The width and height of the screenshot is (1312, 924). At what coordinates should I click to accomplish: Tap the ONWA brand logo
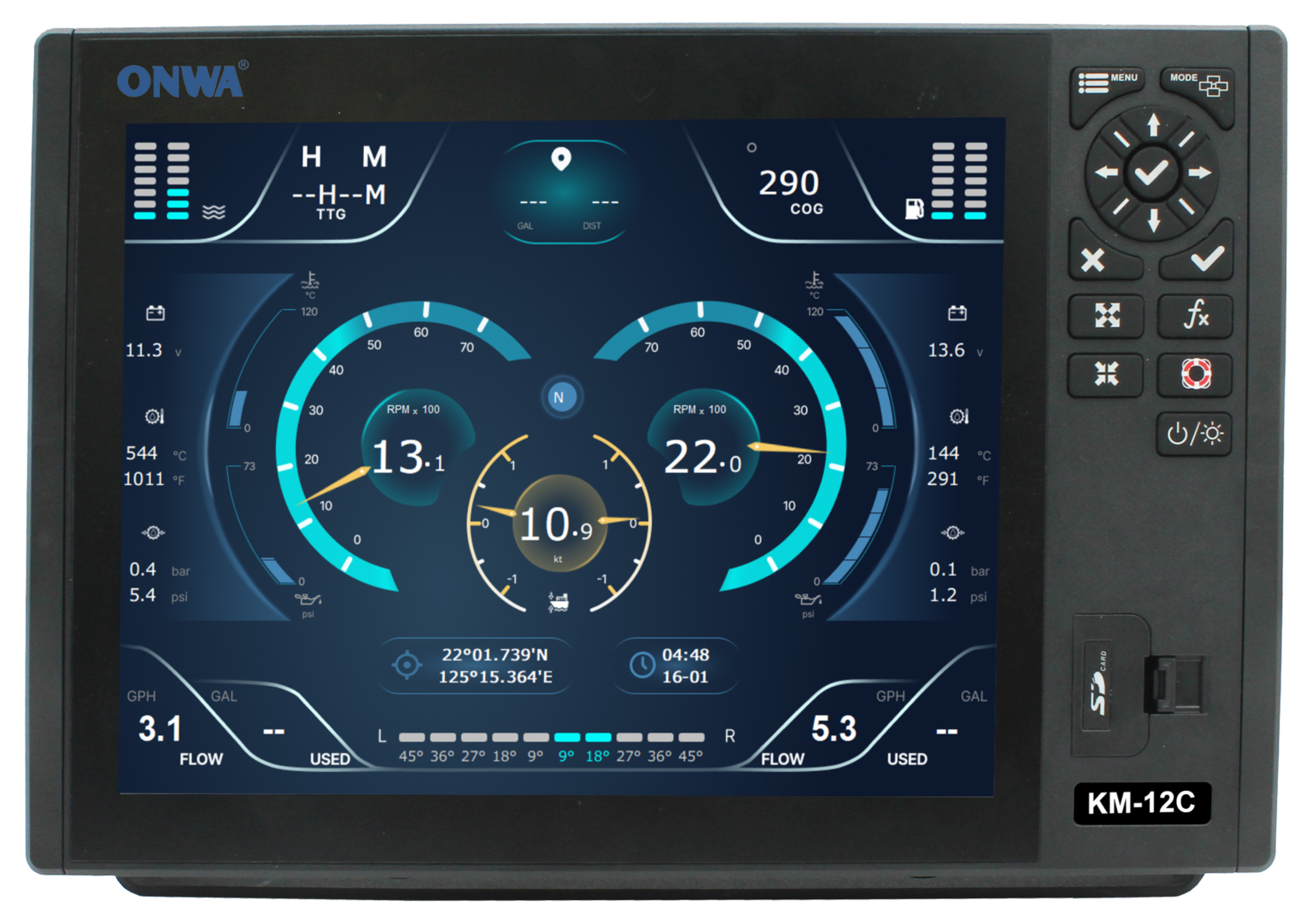tap(182, 79)
